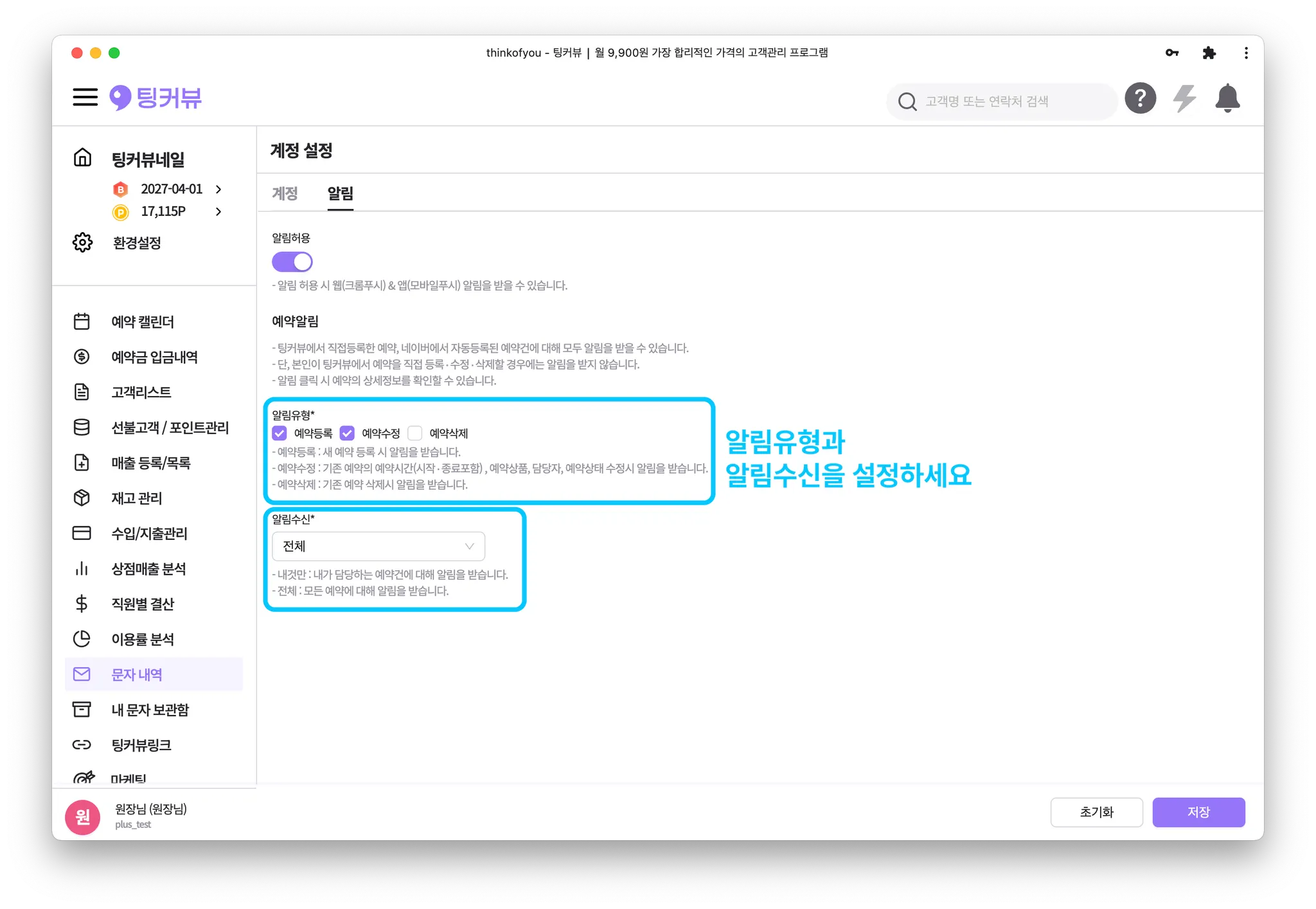The image size is (1316, 909).
Task: Open 이용률 분석 pie chart icon
Action: pos(82,639)
